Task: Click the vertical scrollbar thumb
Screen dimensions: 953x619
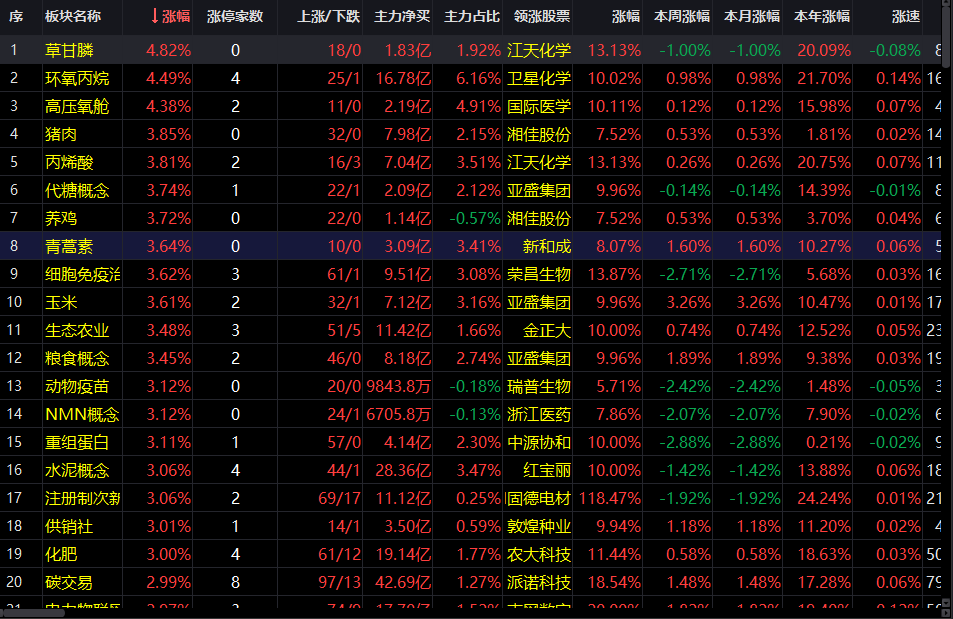Action: tap(946, 35)
